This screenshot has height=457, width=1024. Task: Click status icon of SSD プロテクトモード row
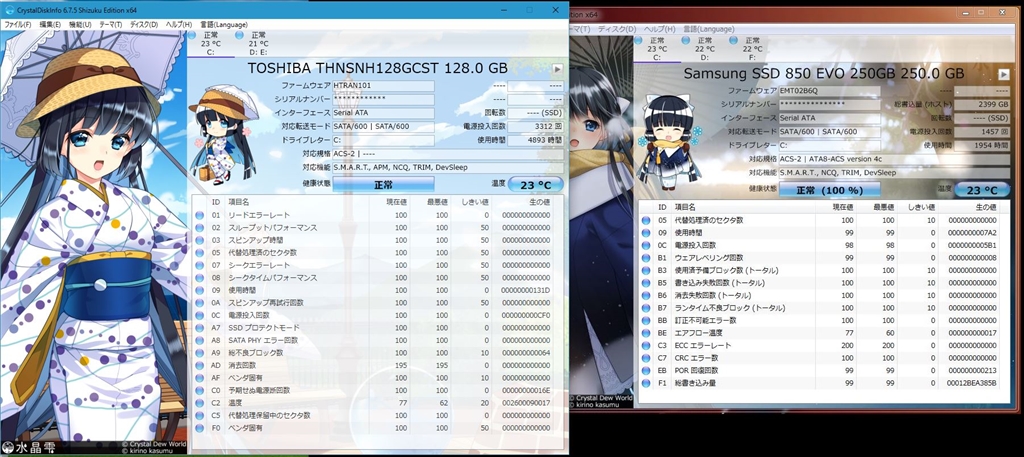[x=200, y=327]
